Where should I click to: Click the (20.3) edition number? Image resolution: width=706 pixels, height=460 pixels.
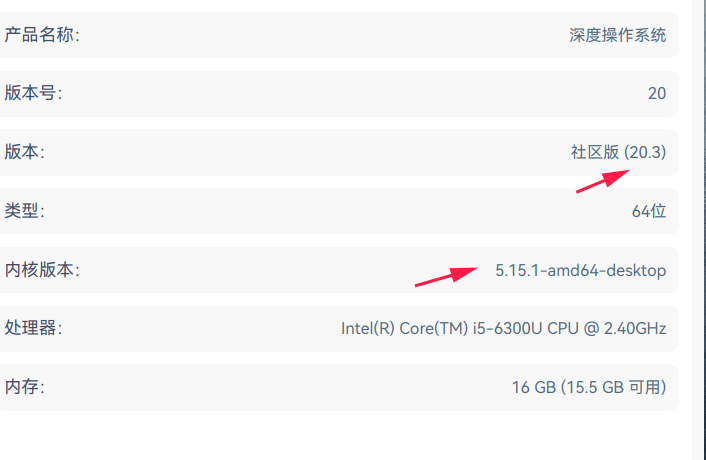[x=645, y=152]
